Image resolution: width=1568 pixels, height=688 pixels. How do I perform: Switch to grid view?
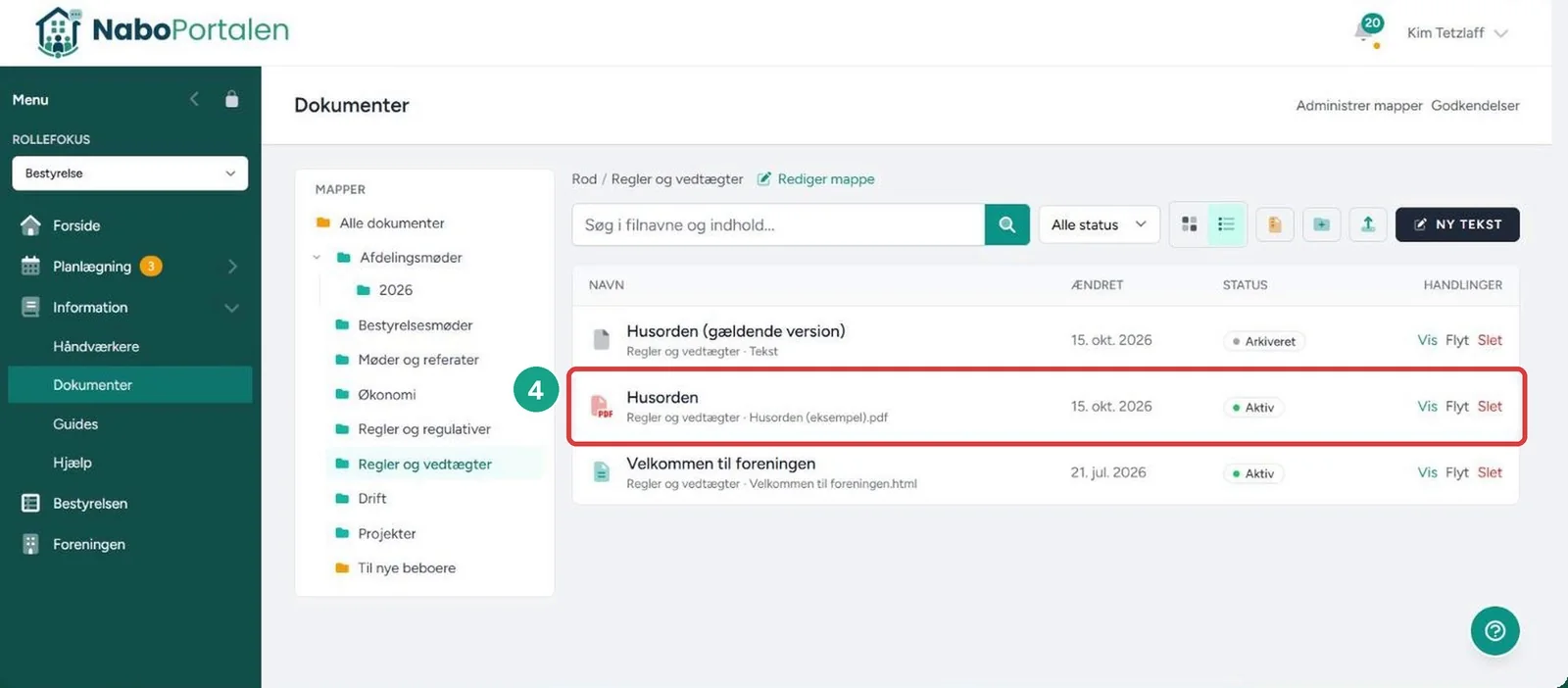(x=1190, y=224)
